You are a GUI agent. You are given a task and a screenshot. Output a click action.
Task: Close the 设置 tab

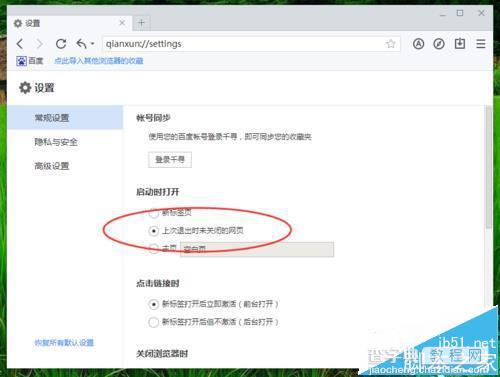coord(122,23)
